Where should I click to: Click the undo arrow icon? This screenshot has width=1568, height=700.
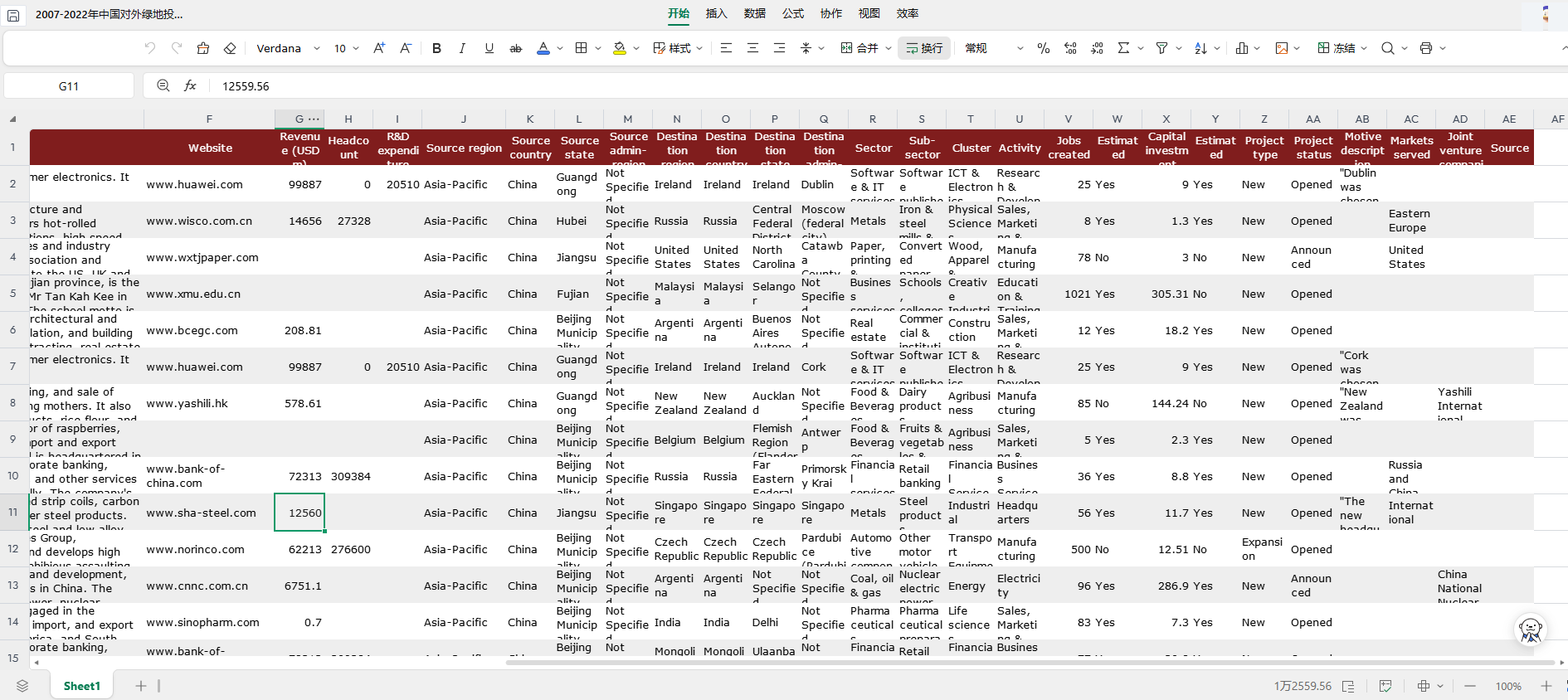[x=150, y=48]
